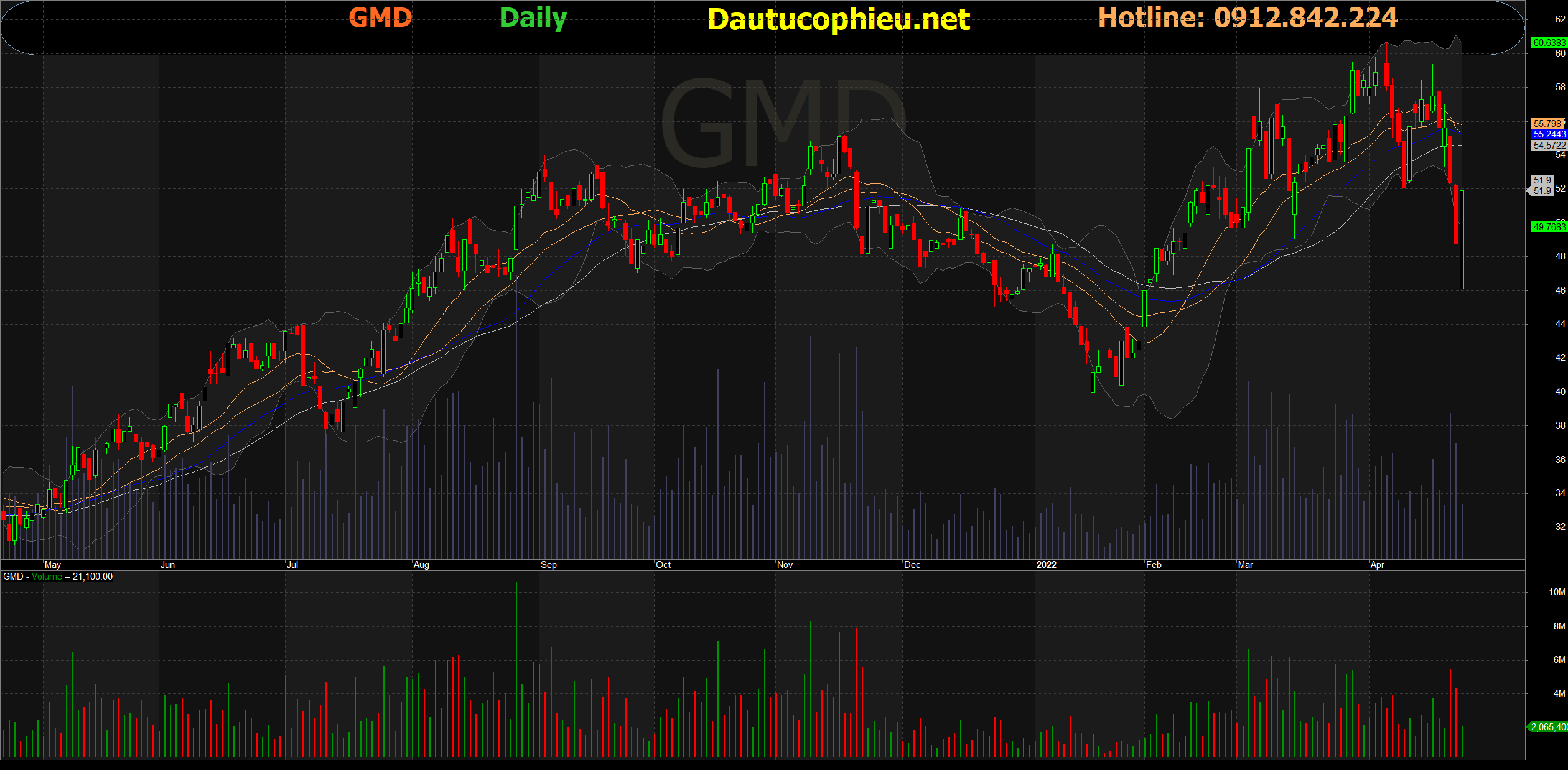Click the 6M label on the volume axis
Viewport: 1568px width, 770px height.
point(1559,660)
